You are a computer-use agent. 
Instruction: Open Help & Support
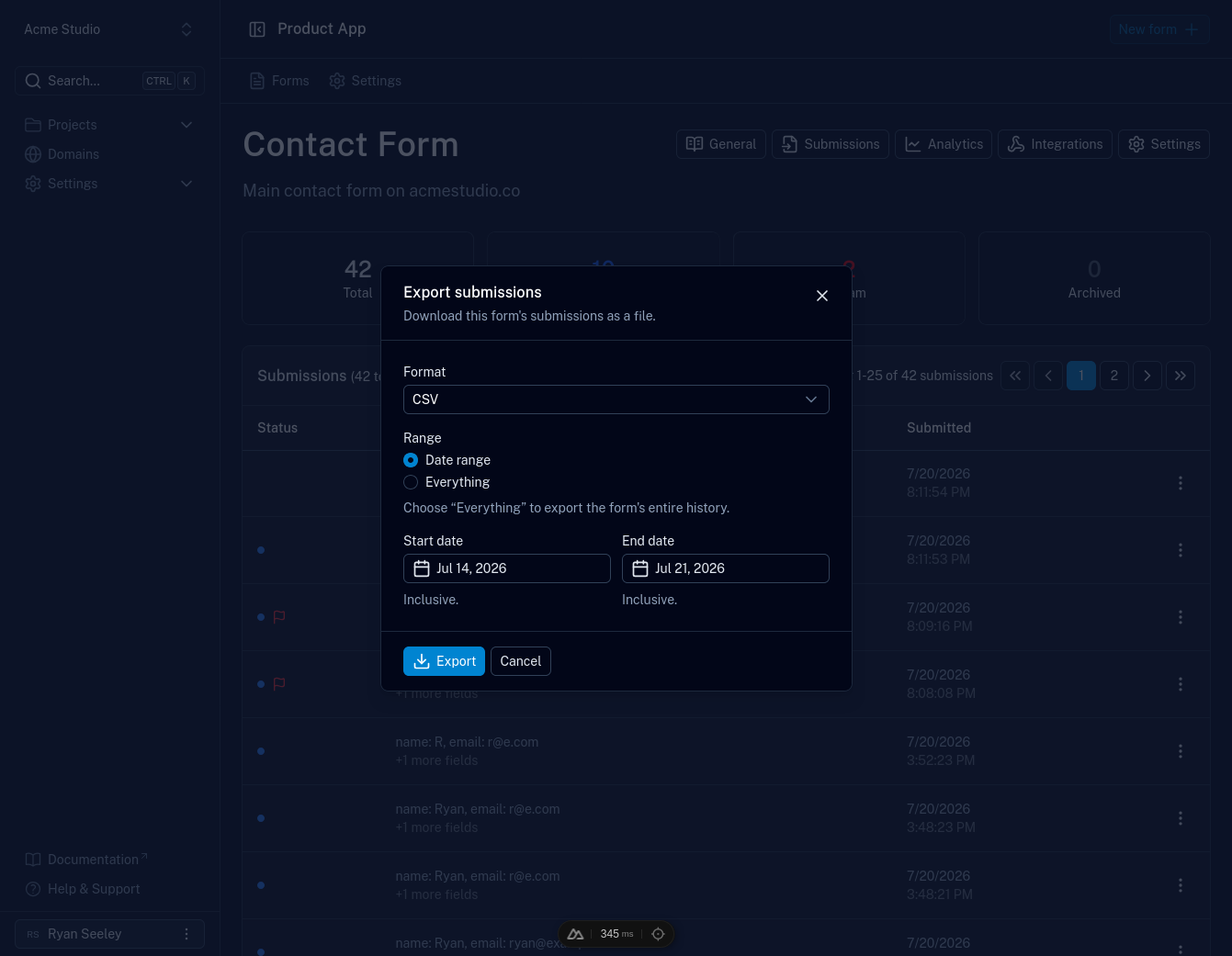83,889
